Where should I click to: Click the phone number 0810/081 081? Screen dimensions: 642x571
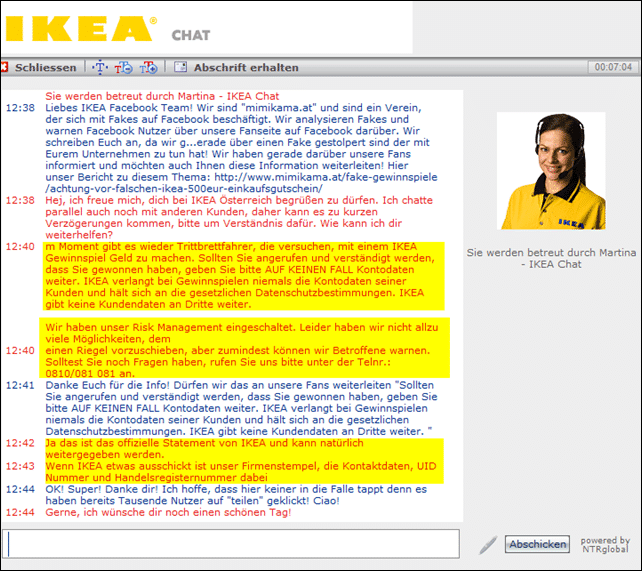(x=80, y=374)
